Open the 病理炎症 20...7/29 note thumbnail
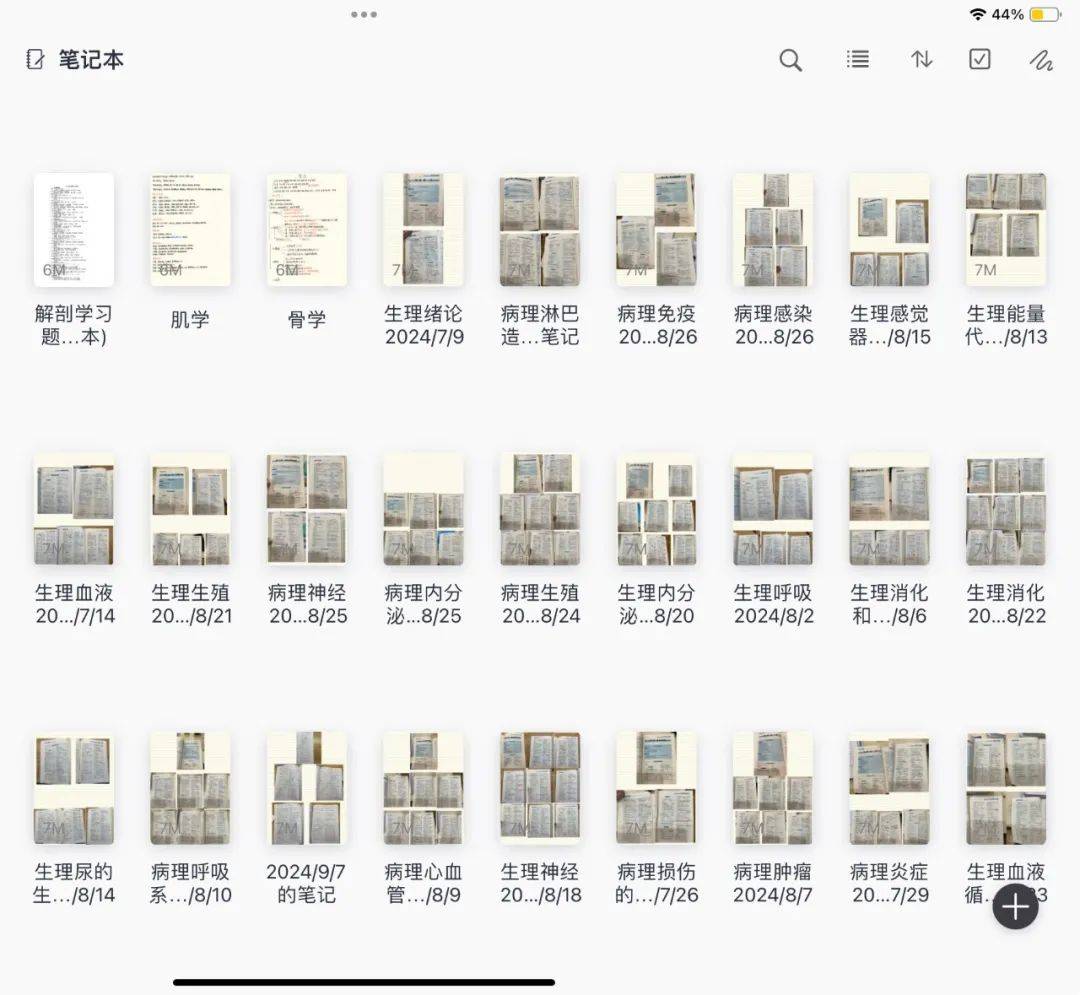Screen dimensions: 1080x995 pos(889,788)
